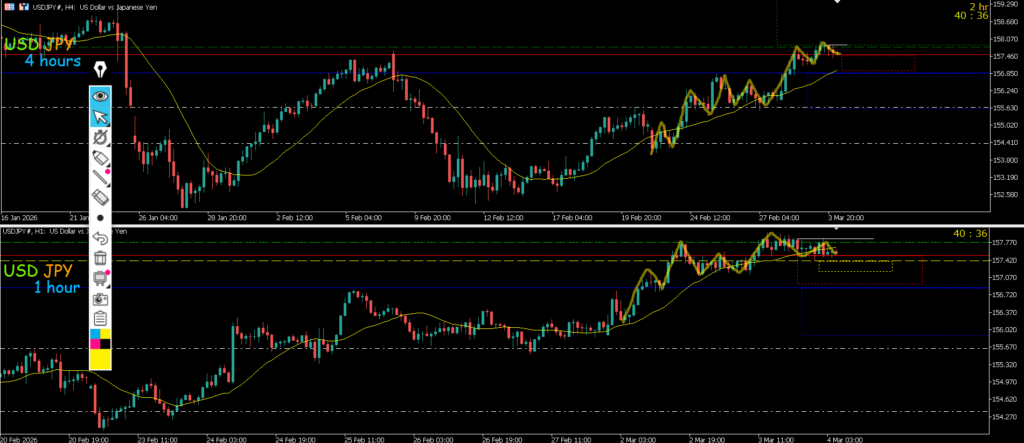Pick the magenta color swatch
This screenshot has width=1024, height=443.
[95, 345]
